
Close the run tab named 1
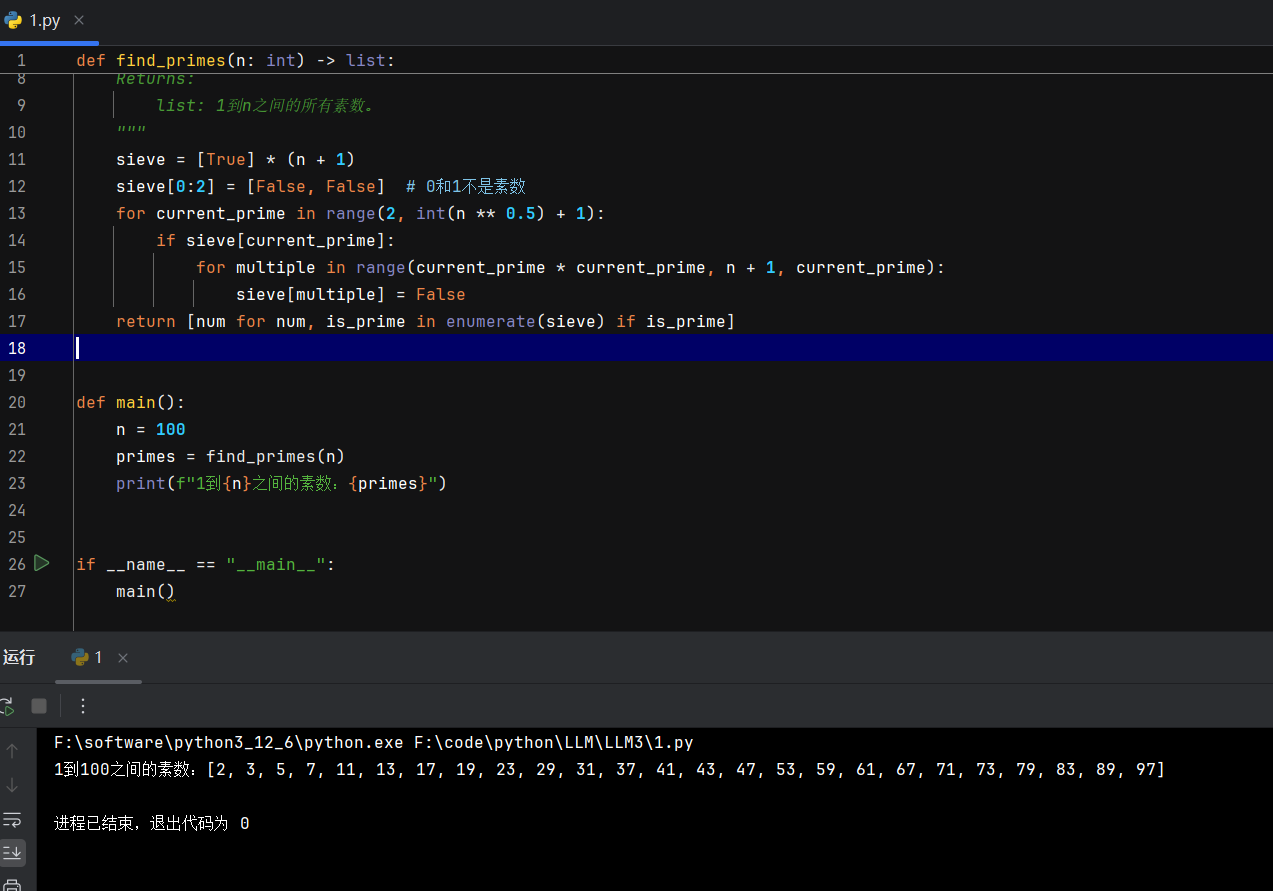point(123,658)
